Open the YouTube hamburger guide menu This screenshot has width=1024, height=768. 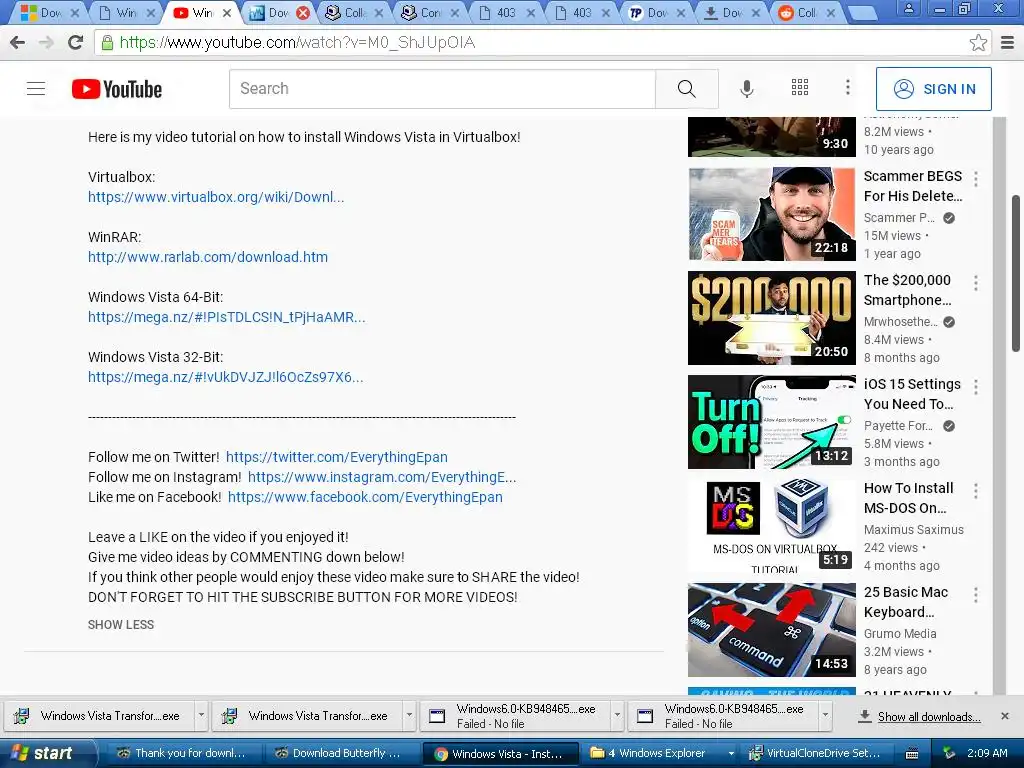[x=36, y=88]
